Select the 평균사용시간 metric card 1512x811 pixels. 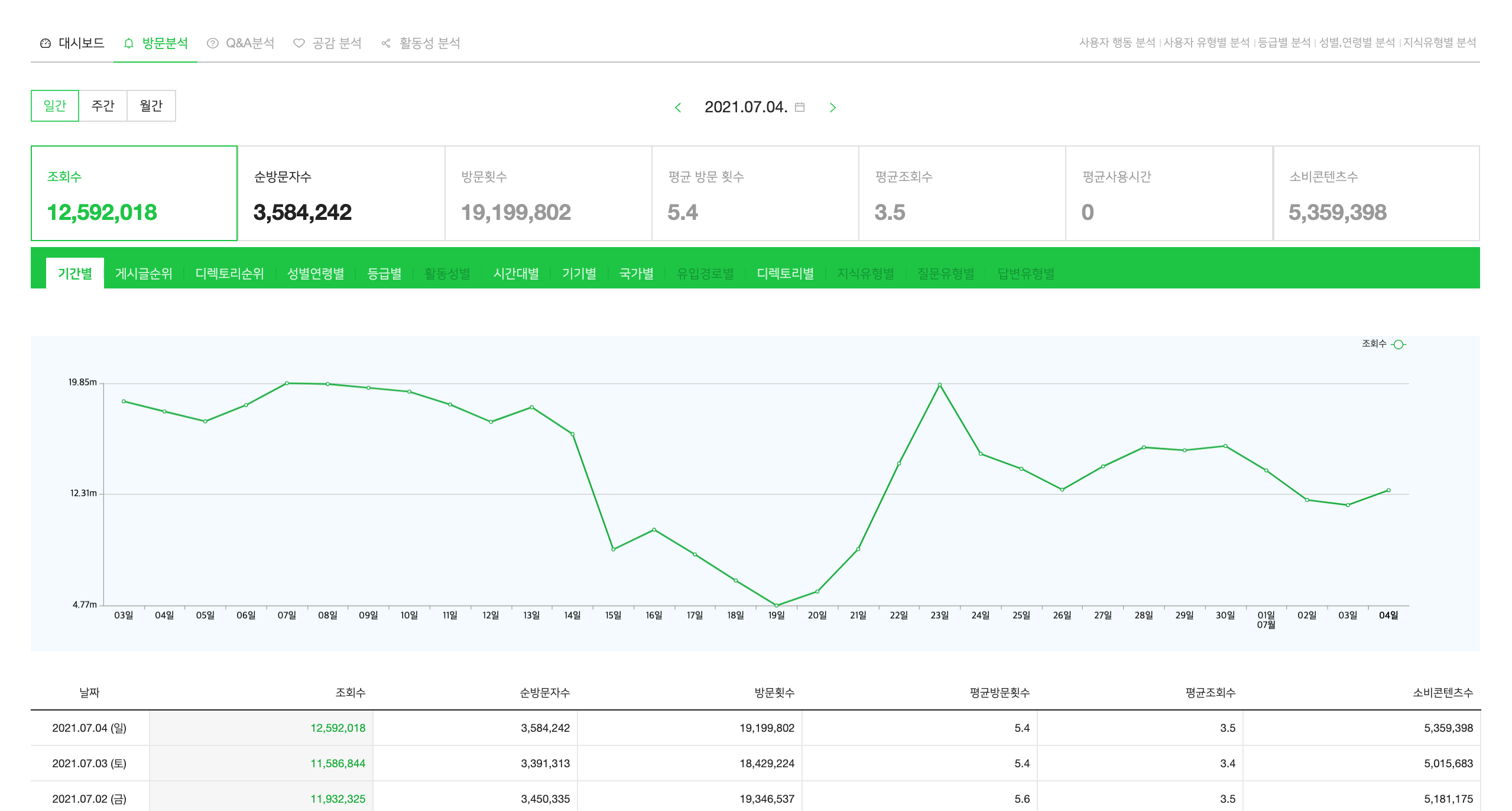[x=1169, y=193]
